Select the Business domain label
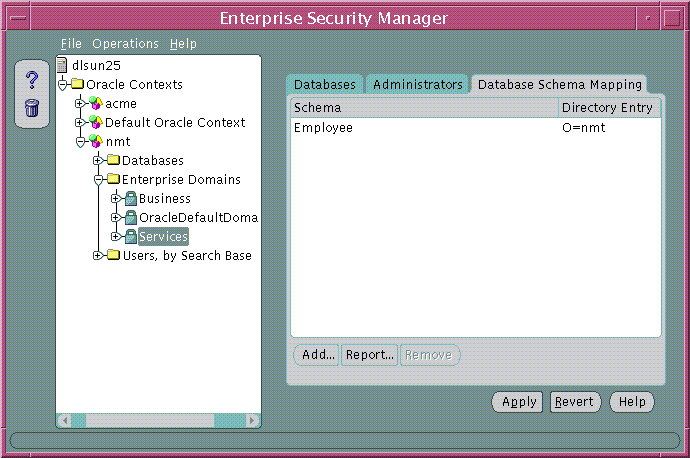The width and height of the screenshot is (690, 458). (165, 198)
